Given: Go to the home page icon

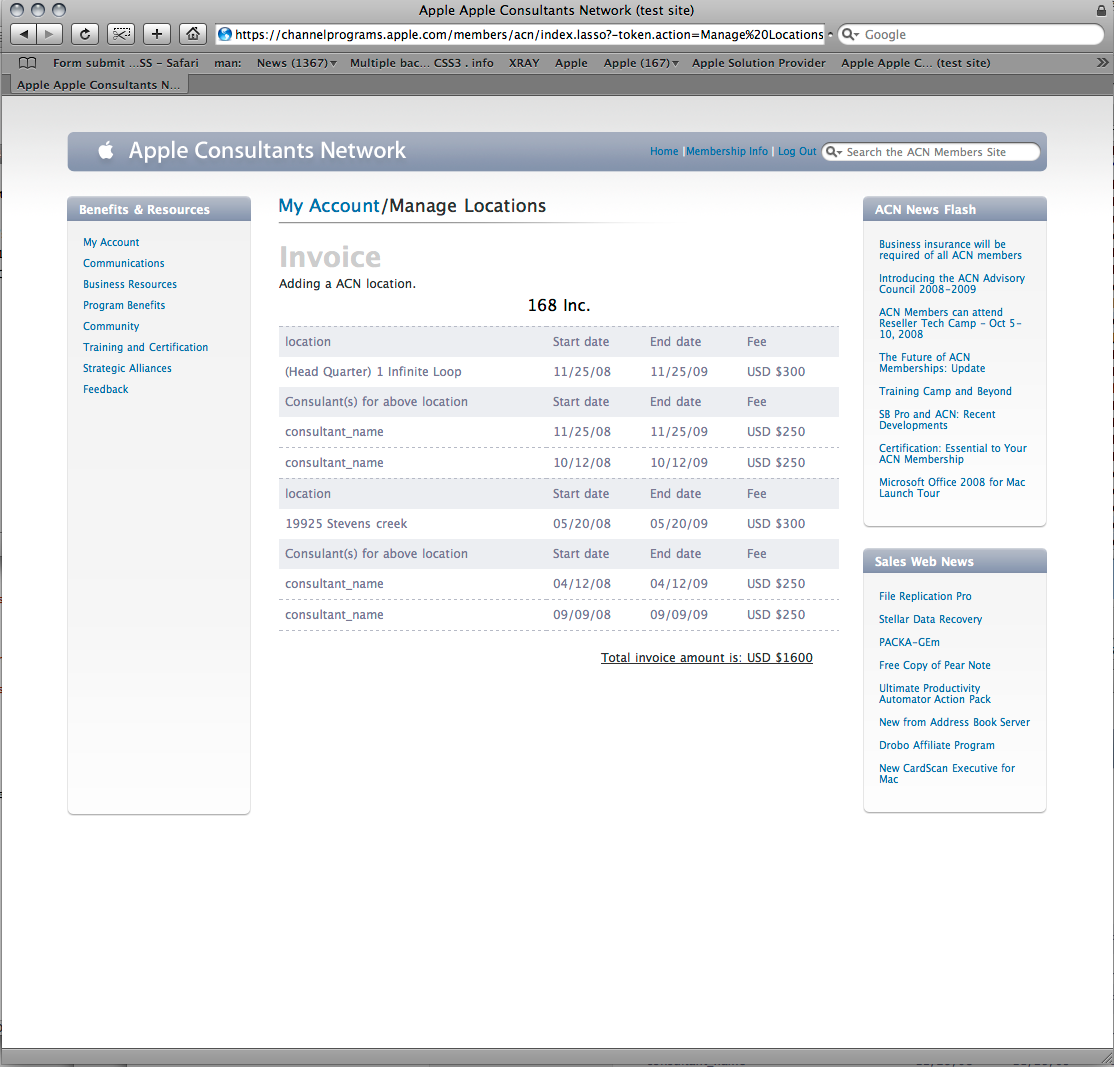Looking at the screenshot, I should (193, 34).
